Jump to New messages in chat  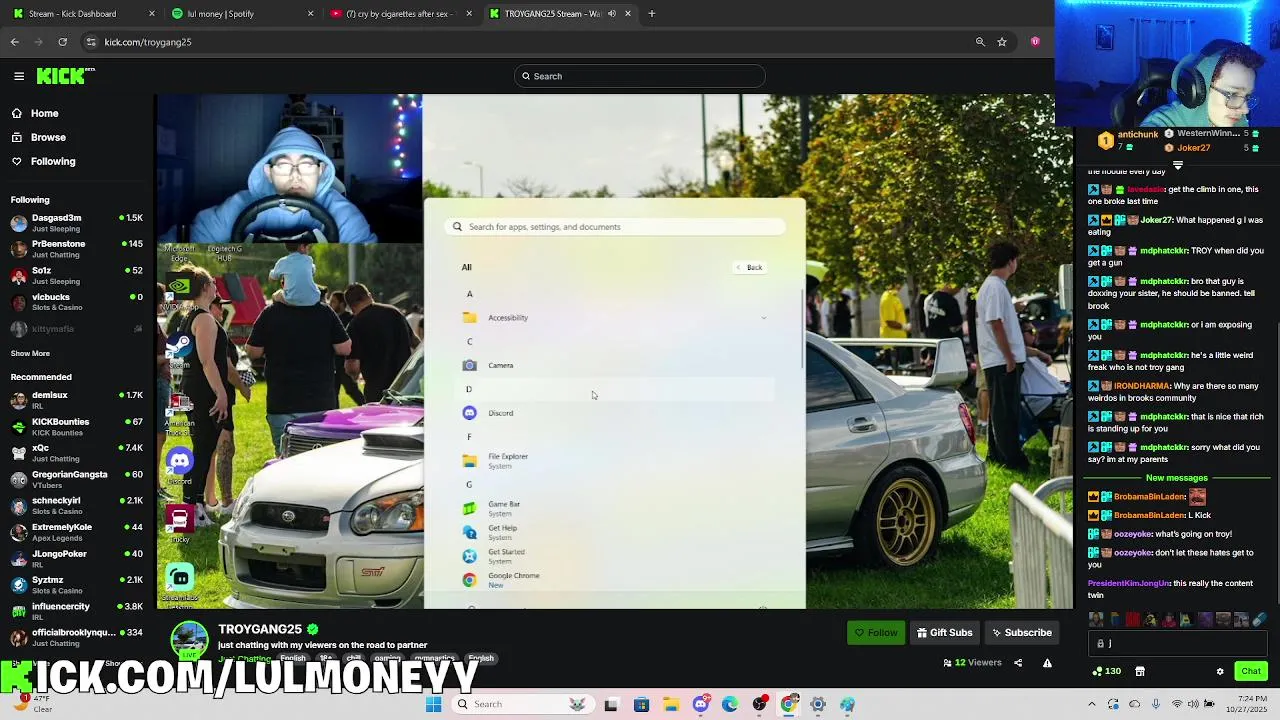[x=1176, y=478]
